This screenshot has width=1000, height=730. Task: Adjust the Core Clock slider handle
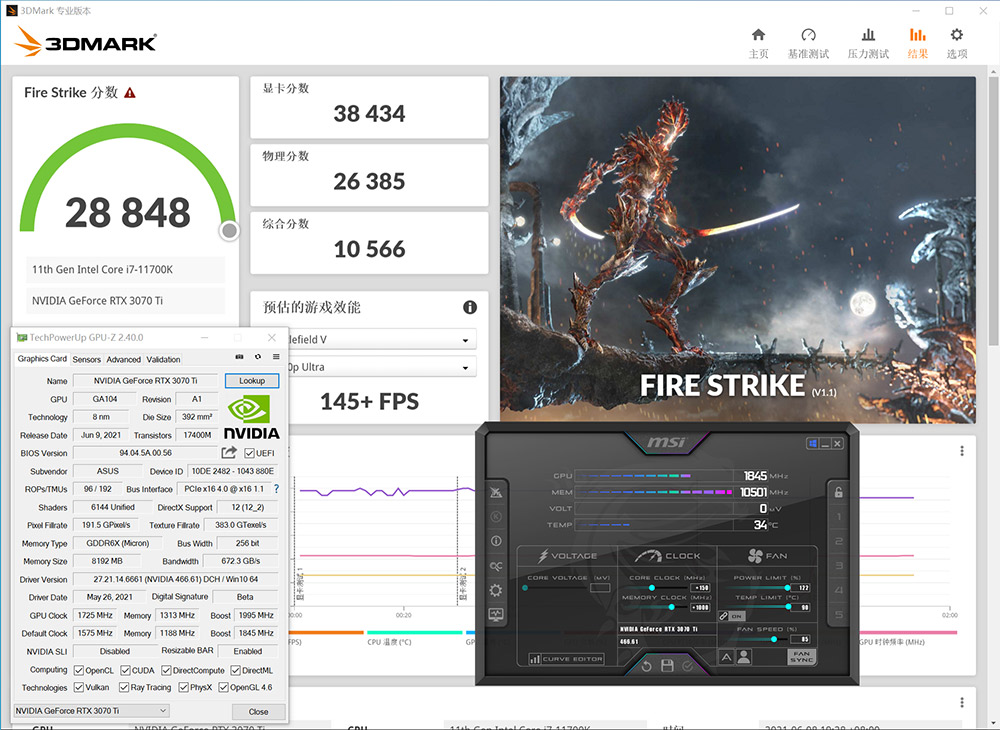652,587
